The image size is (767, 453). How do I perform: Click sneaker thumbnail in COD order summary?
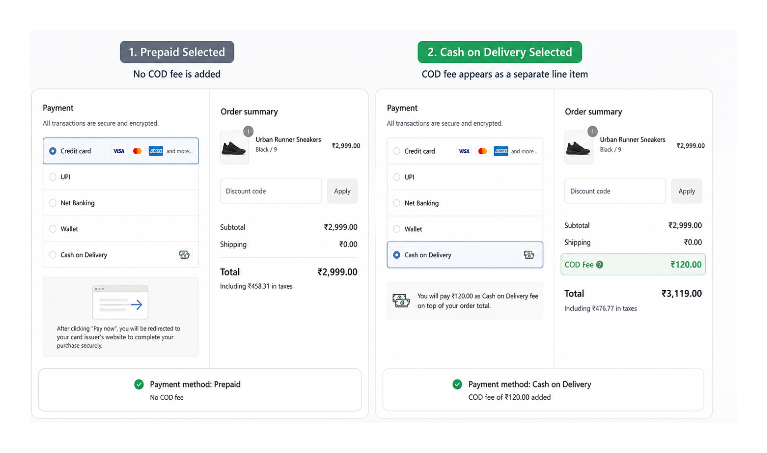(578, 147)
